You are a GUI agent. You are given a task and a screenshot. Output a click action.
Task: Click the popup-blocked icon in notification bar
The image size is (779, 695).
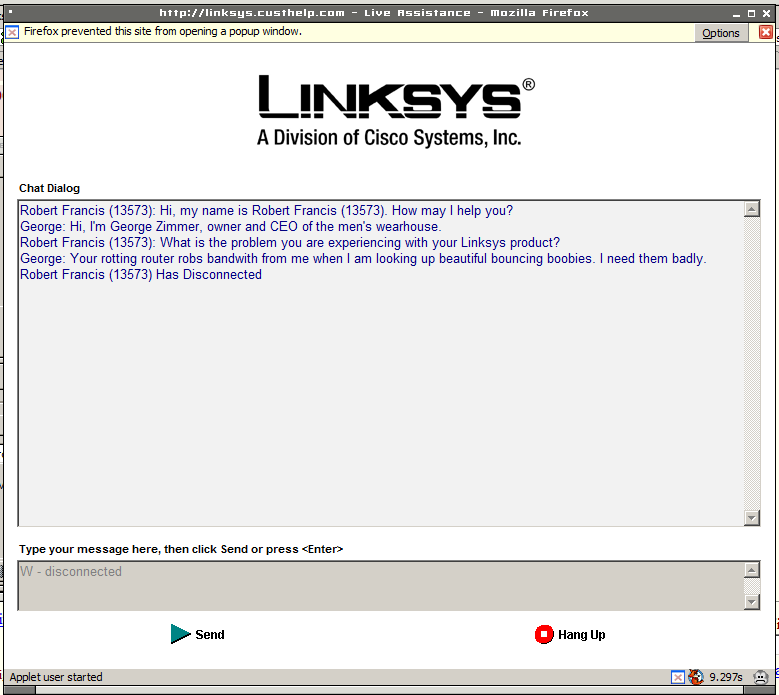pyautogui.click(x=12, y=33)
